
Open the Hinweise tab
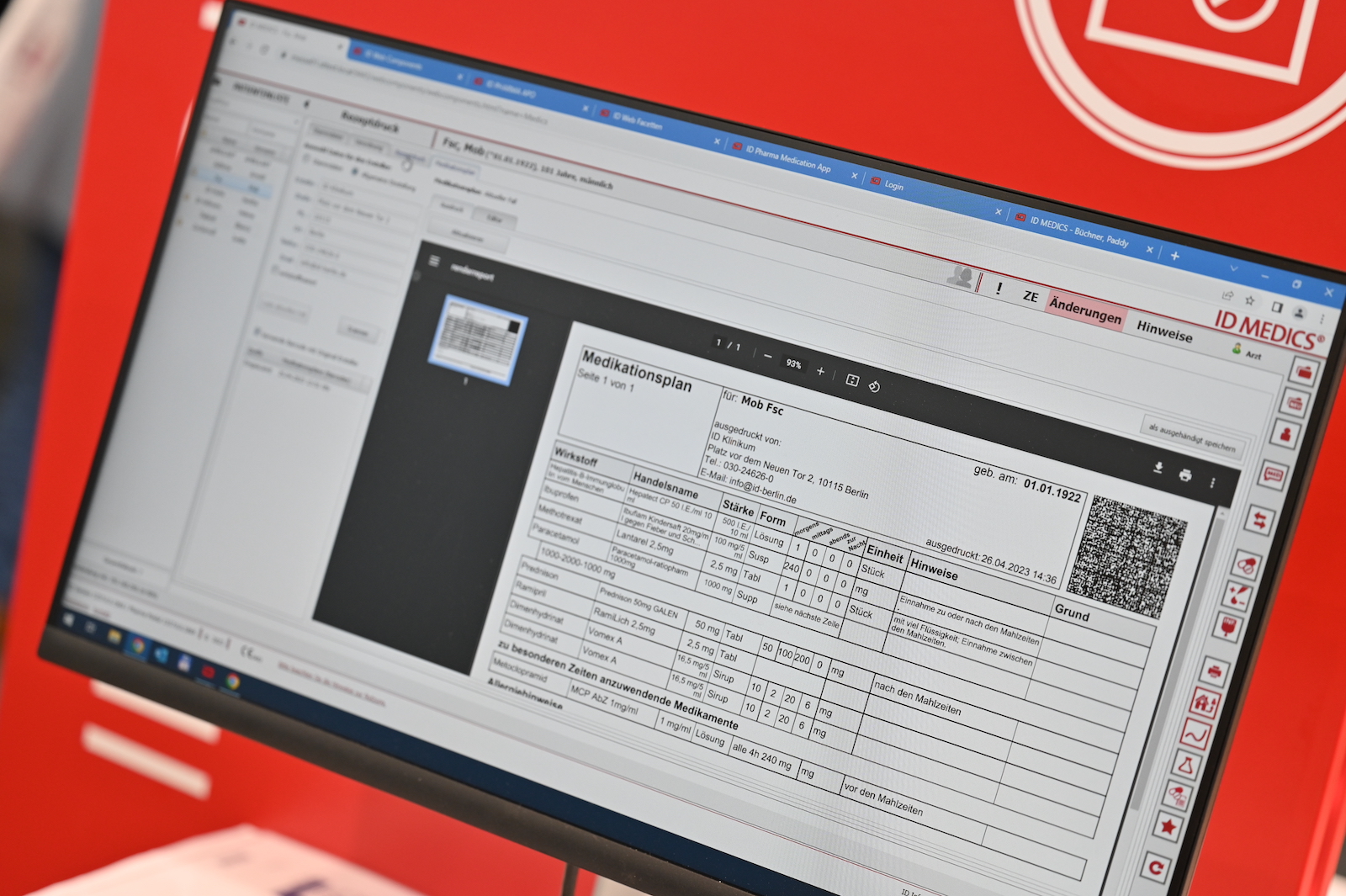point(1164,331)
